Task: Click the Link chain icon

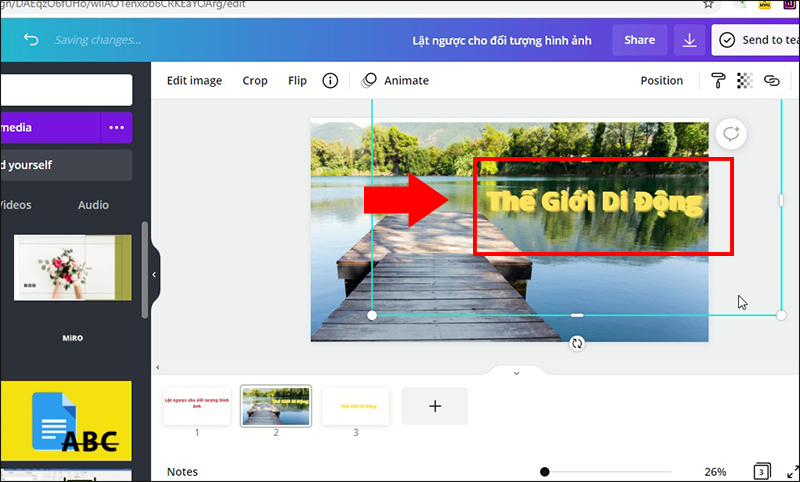Action: (x=772, y=81)
